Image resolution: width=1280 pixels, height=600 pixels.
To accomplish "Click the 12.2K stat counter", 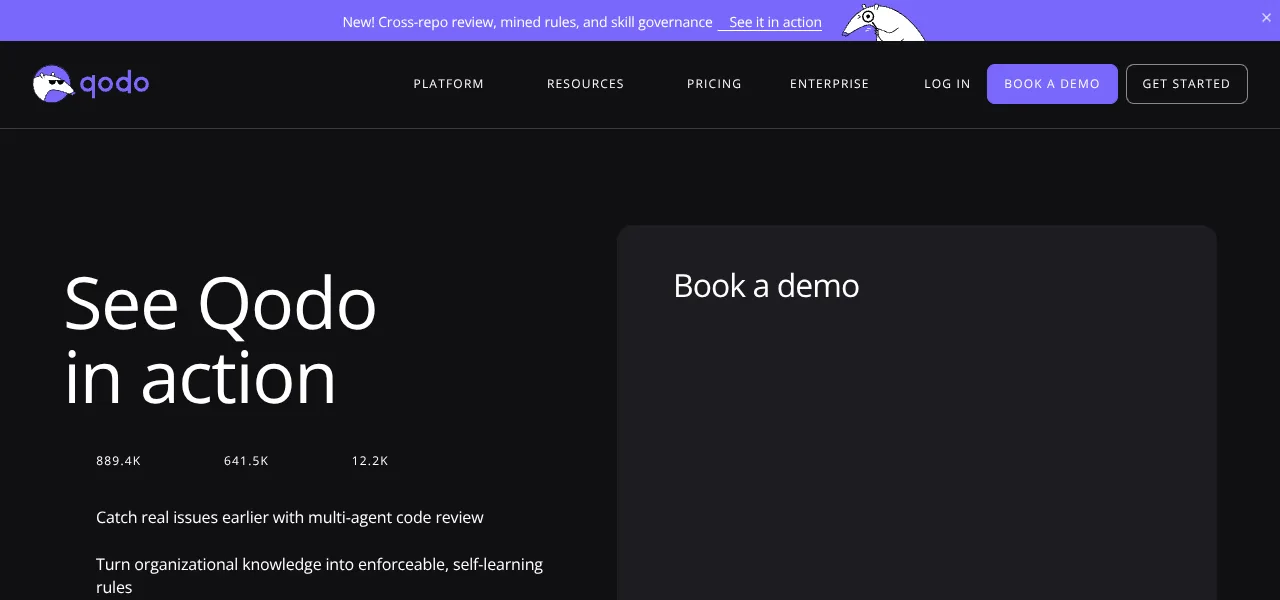I will (x=370, y=461).
